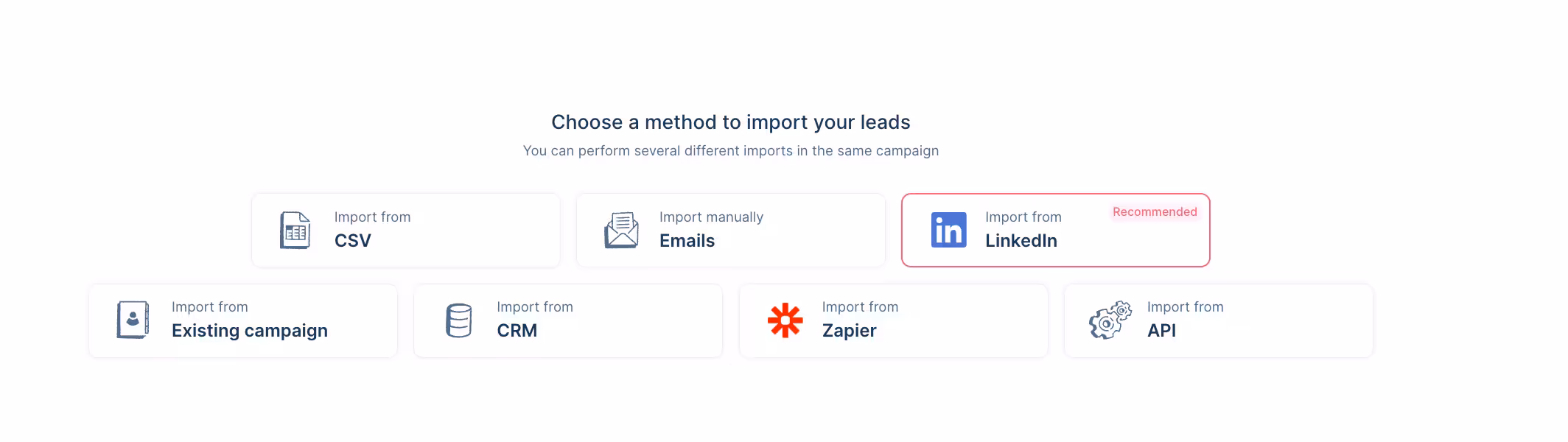This screenshot has width=1568, height=442.
Task: Select the Existing campaign title
Action: tap(250, 331)
